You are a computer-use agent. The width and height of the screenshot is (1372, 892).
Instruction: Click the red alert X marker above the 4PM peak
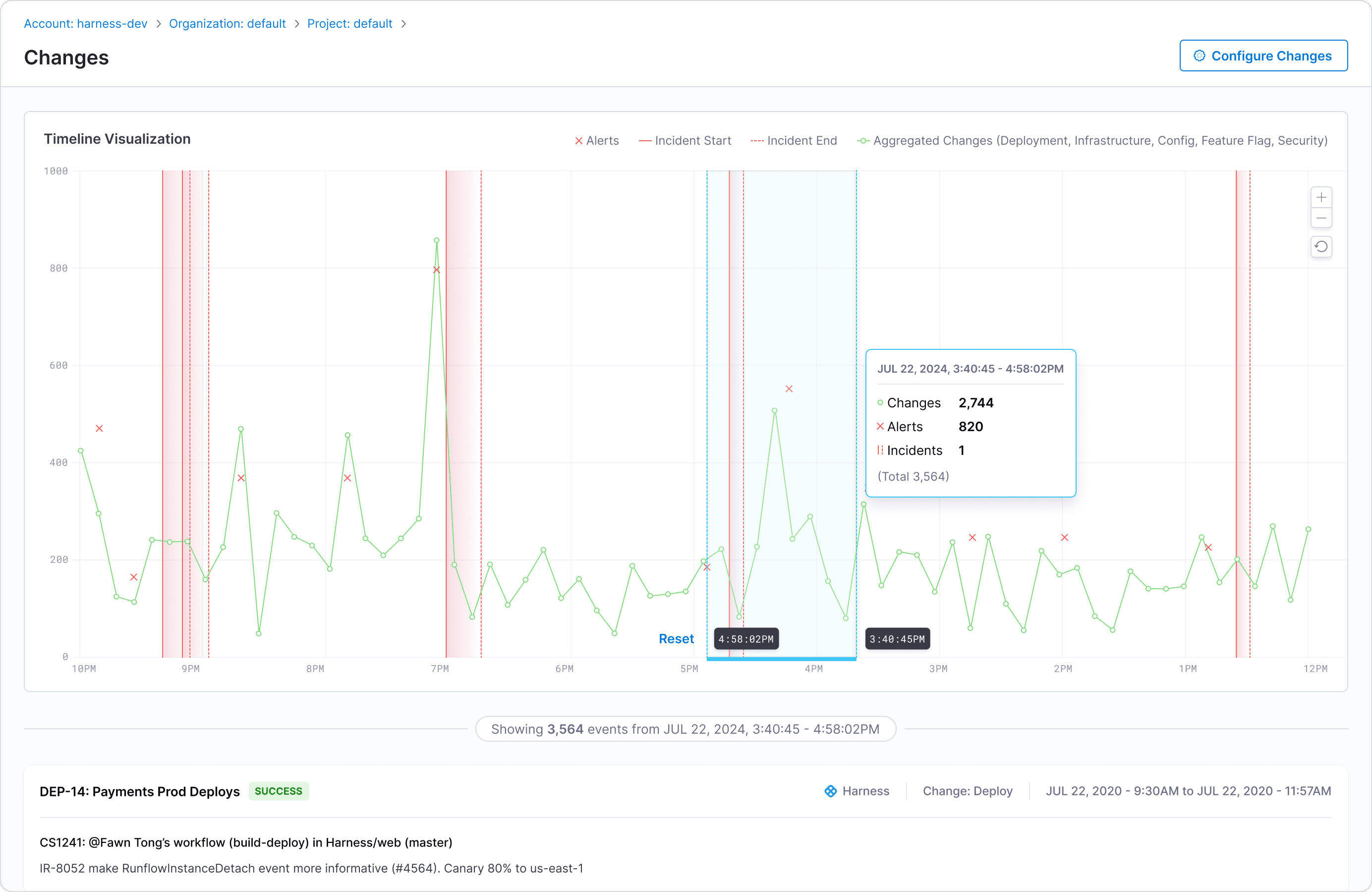click(789, 389)
